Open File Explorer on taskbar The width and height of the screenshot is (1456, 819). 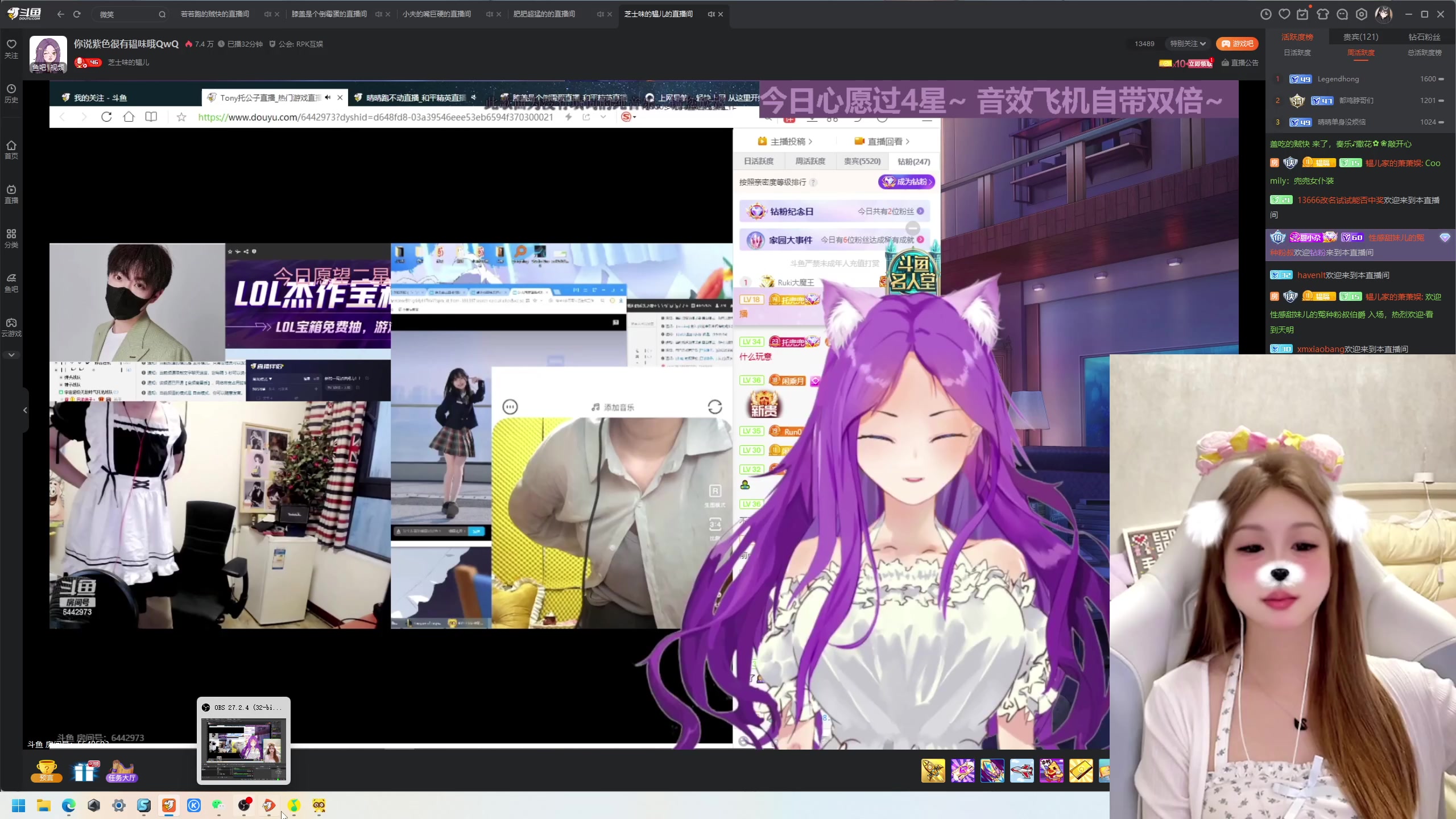43,805
